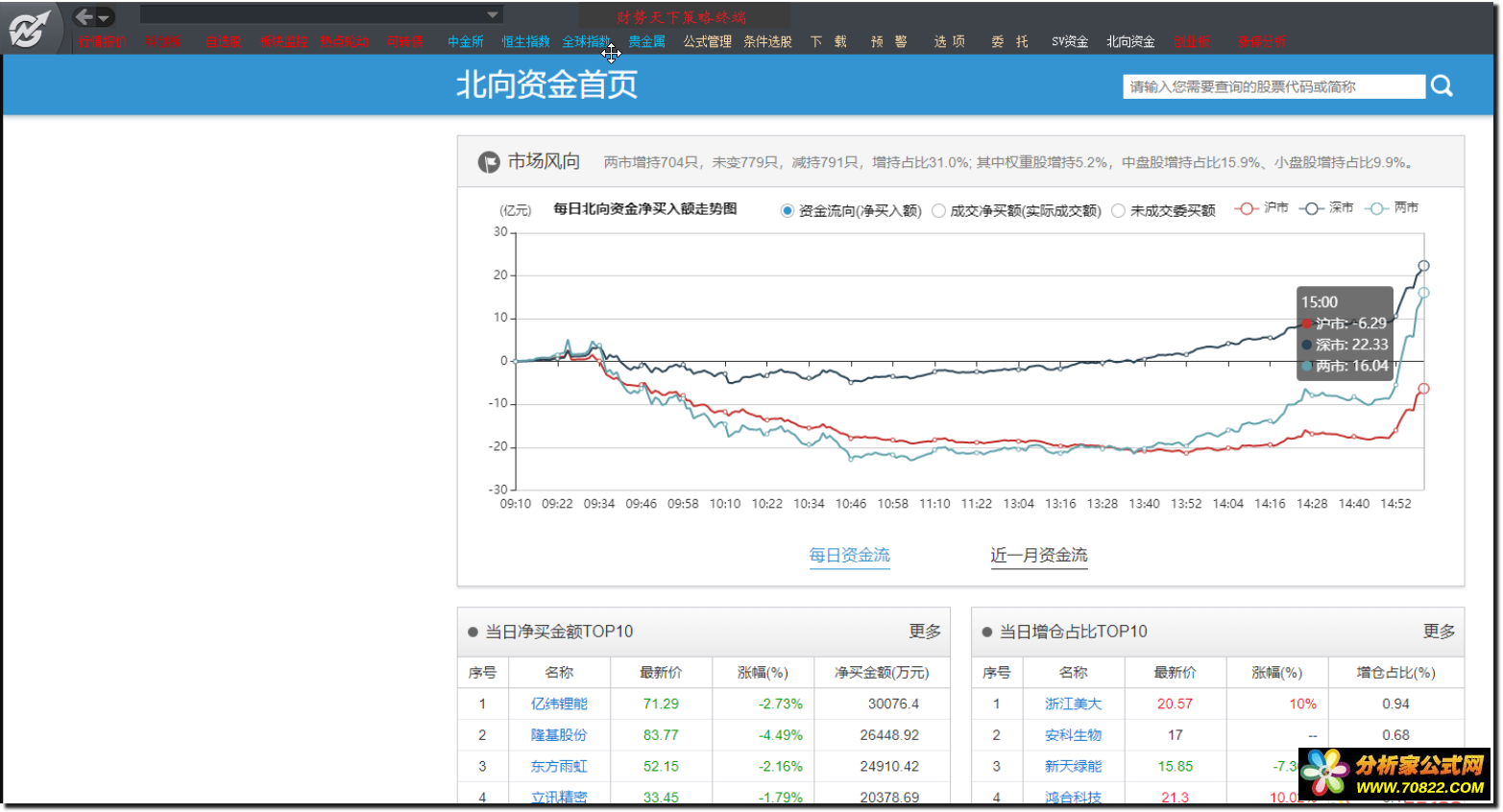Open the 创业板 menu
1503x812 pixels.
(x=1191, y=42)
